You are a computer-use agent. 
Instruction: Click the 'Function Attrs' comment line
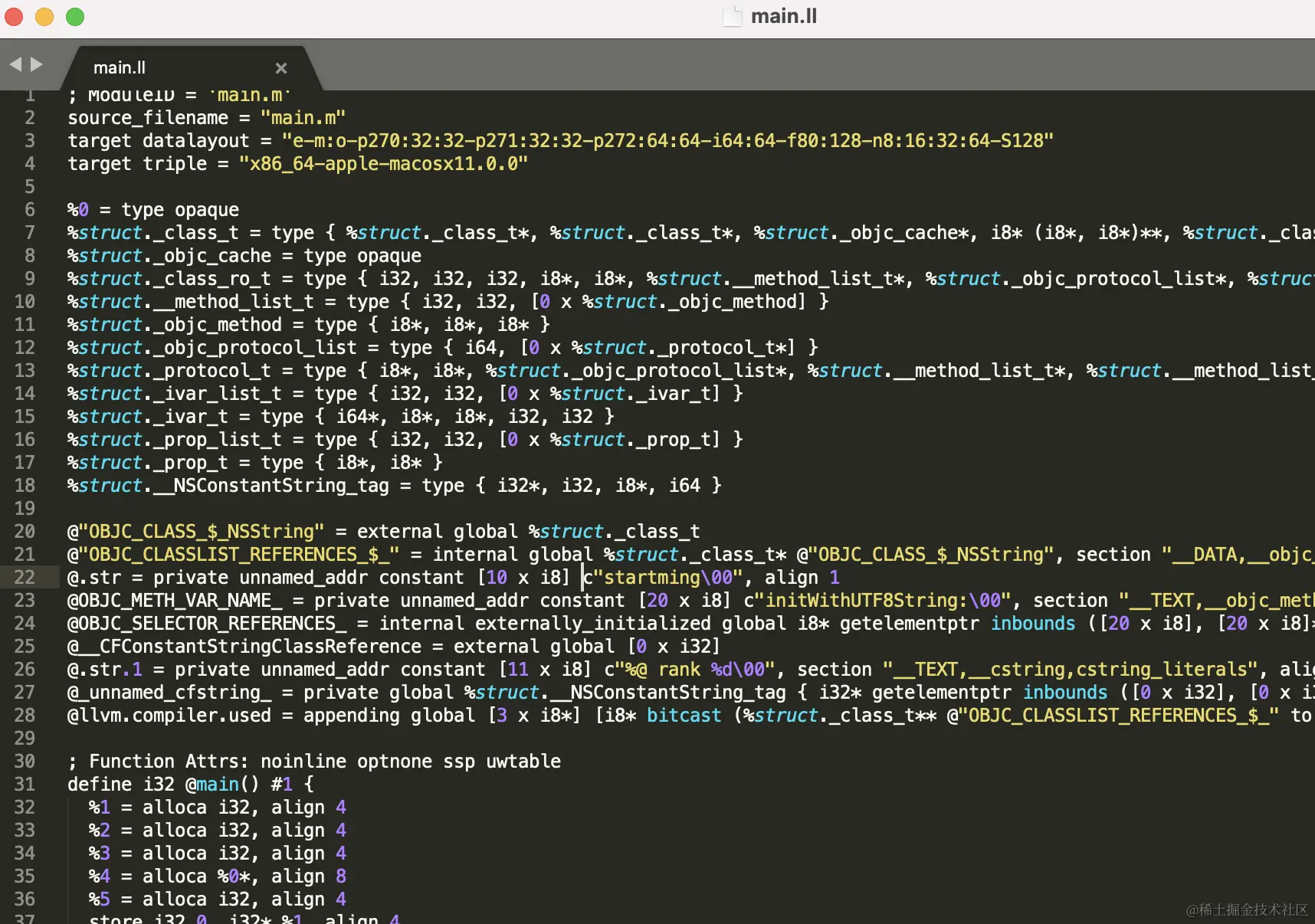click(x=314, y=762)
